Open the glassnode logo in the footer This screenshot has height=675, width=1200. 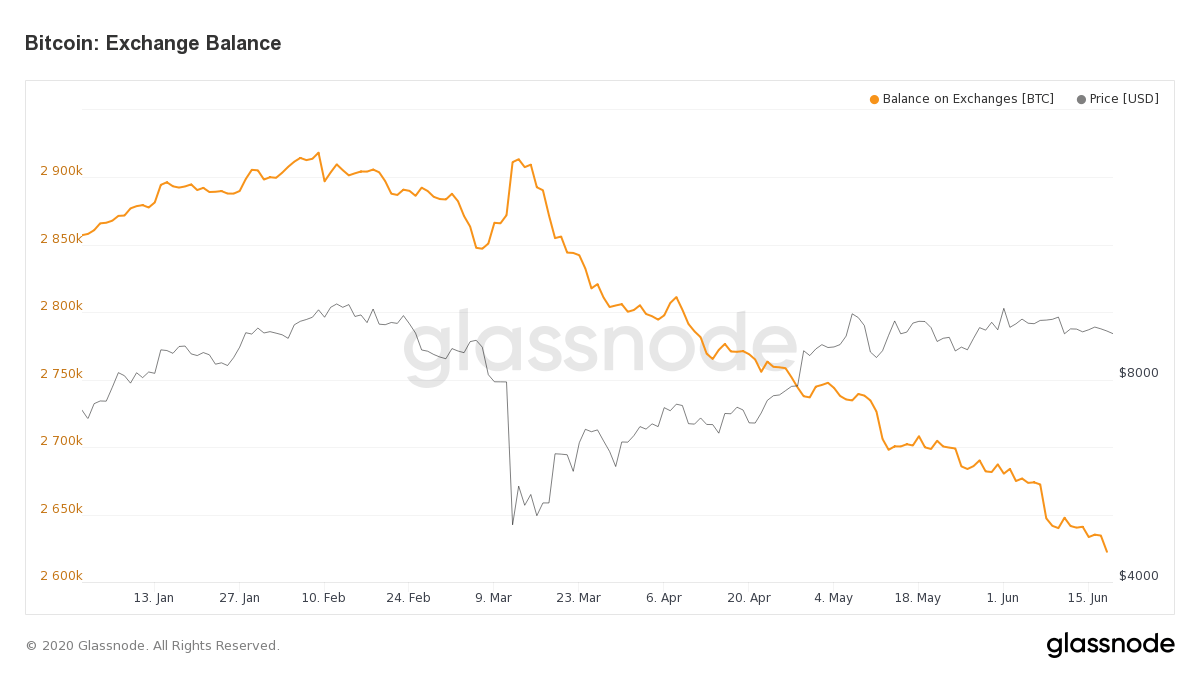(1110, 645)
